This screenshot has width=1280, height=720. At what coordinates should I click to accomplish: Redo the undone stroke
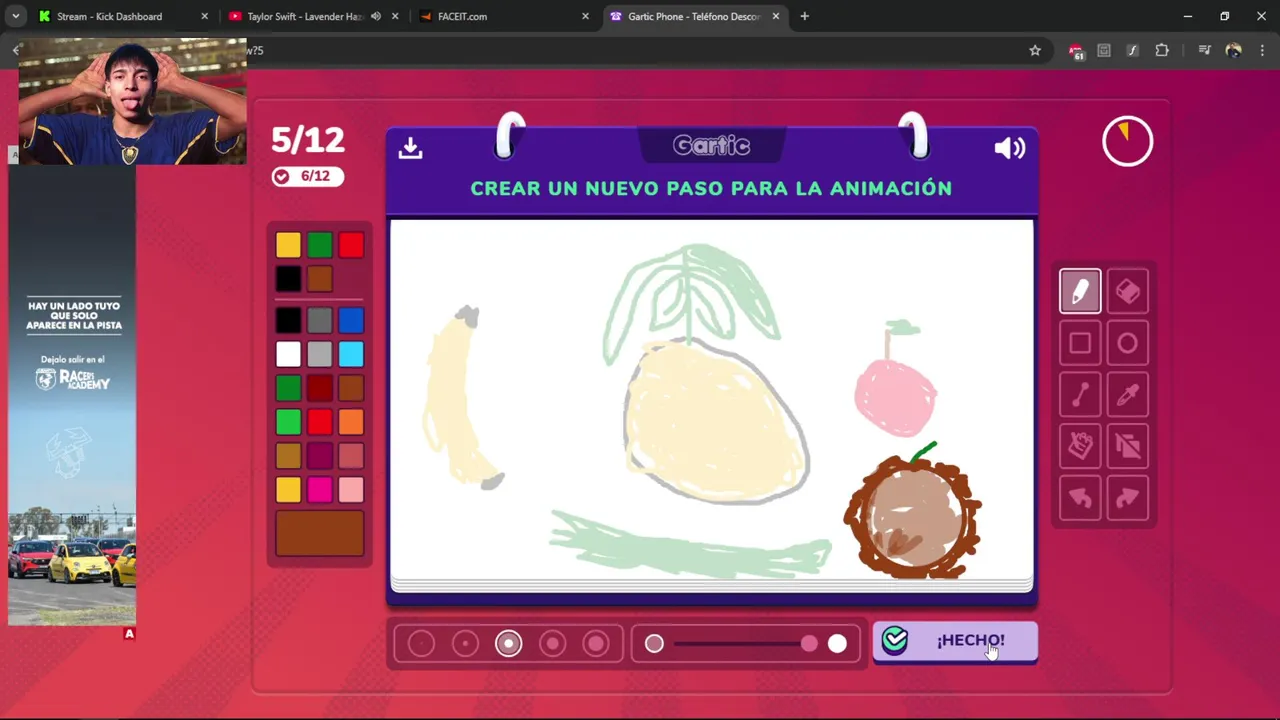(1128, 498)
